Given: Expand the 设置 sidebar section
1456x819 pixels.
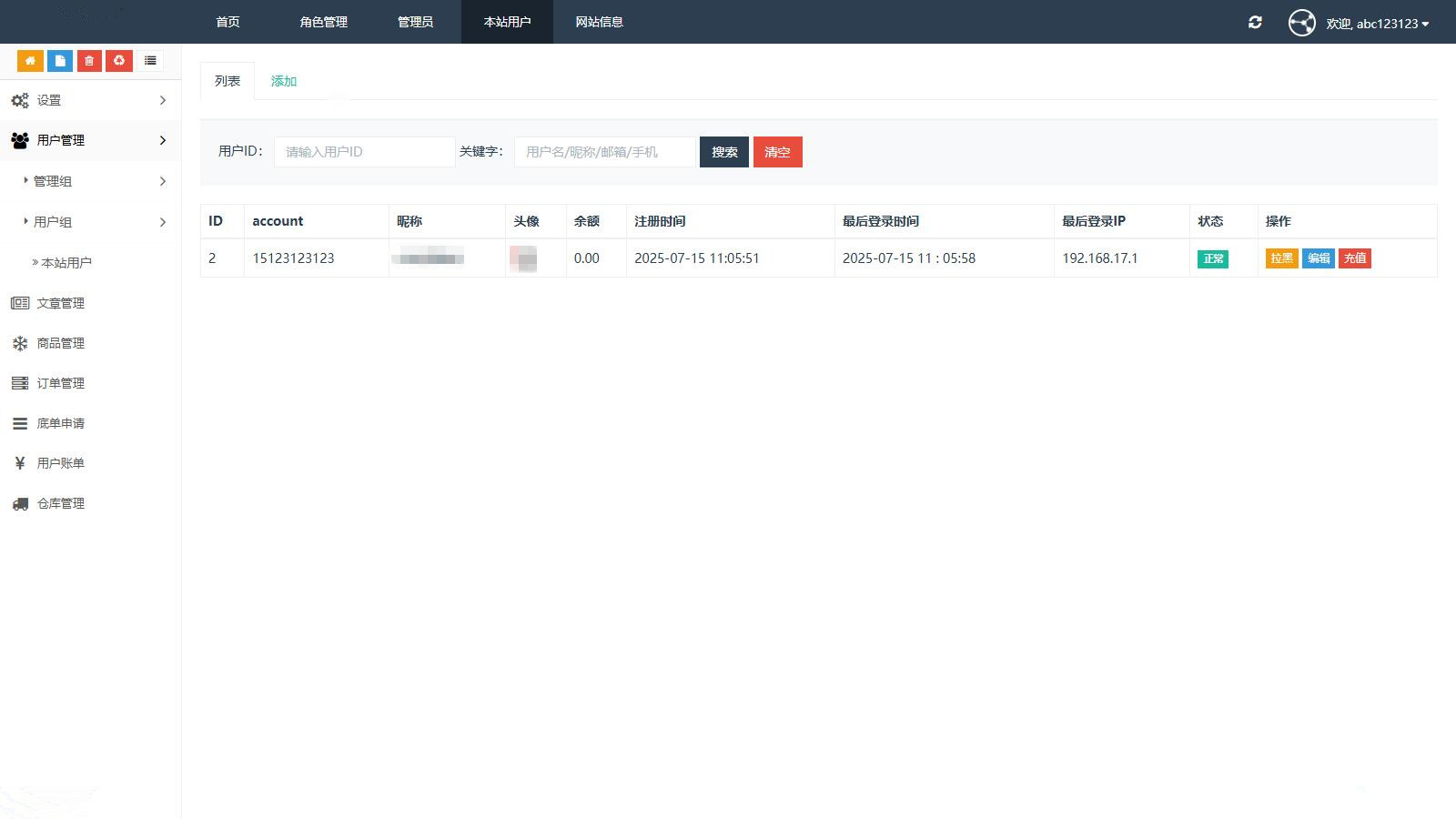Looking at the screenshot, I should (90, 100).
